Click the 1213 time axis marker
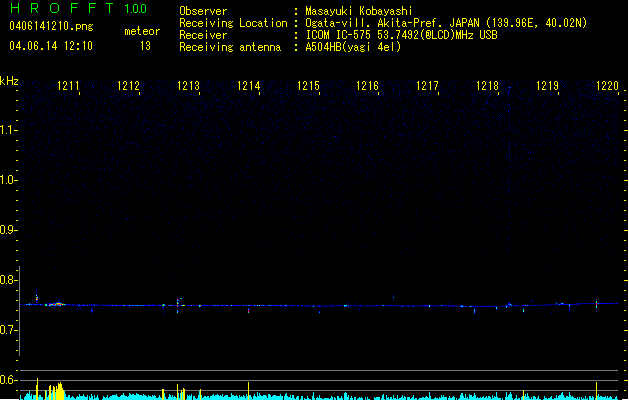 tap(188, 86)
